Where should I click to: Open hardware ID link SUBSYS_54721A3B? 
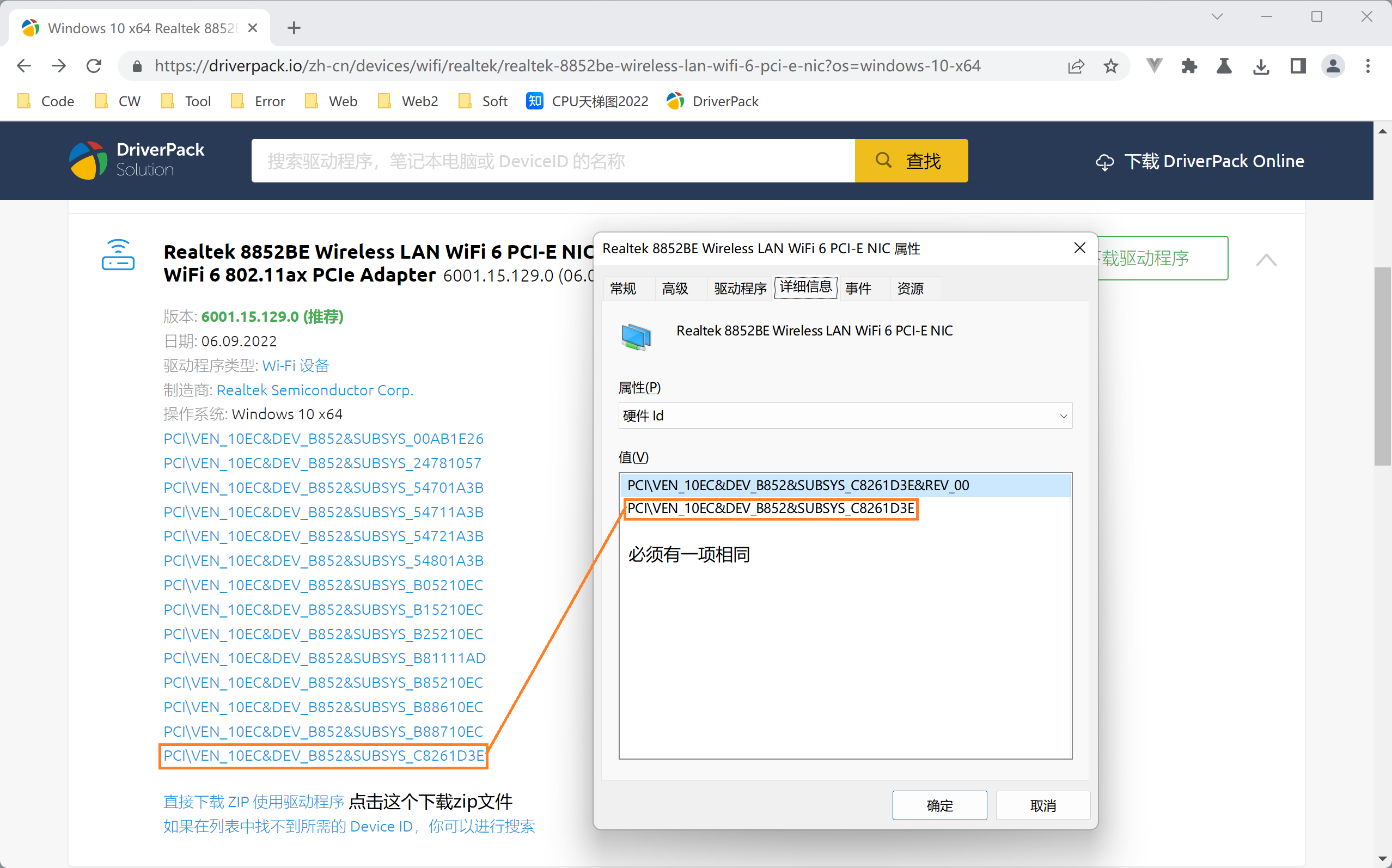pos(323,536)
